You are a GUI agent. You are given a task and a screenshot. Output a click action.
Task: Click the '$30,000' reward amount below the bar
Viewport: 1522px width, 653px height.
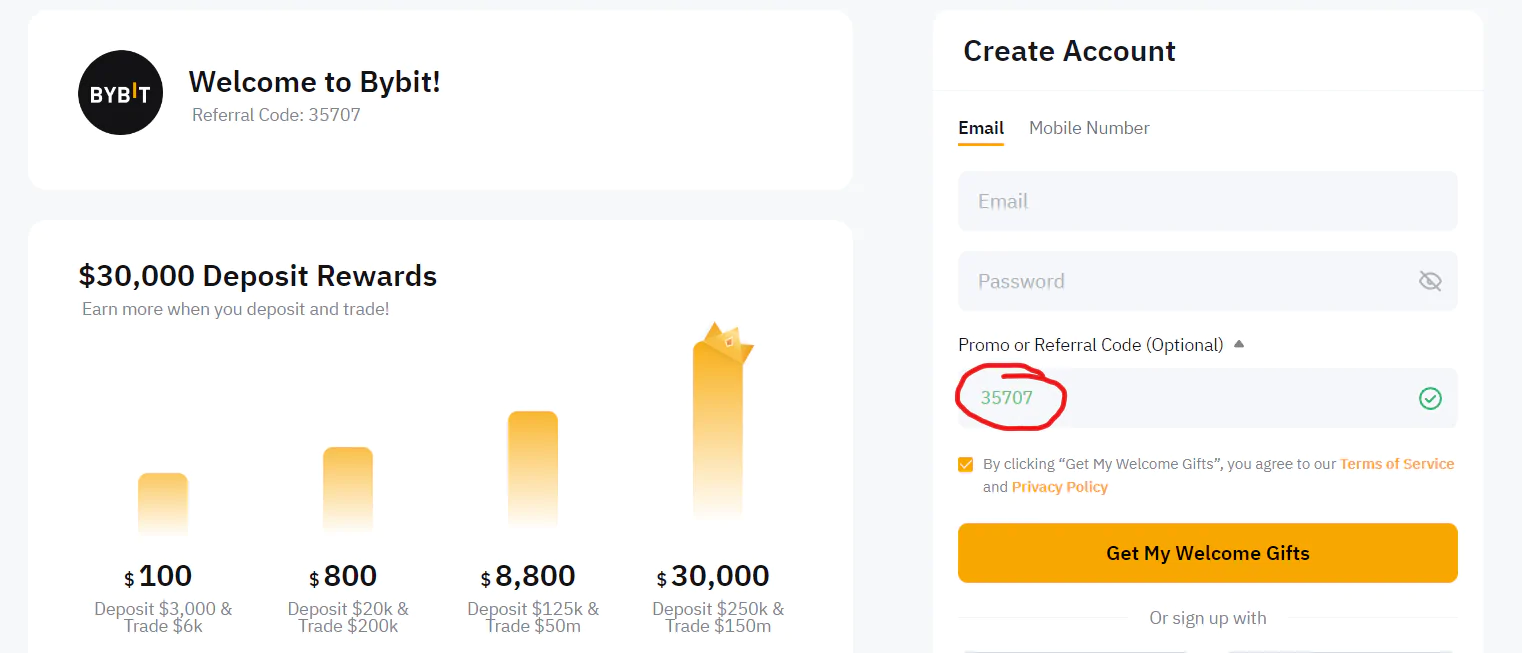(713, 576)
